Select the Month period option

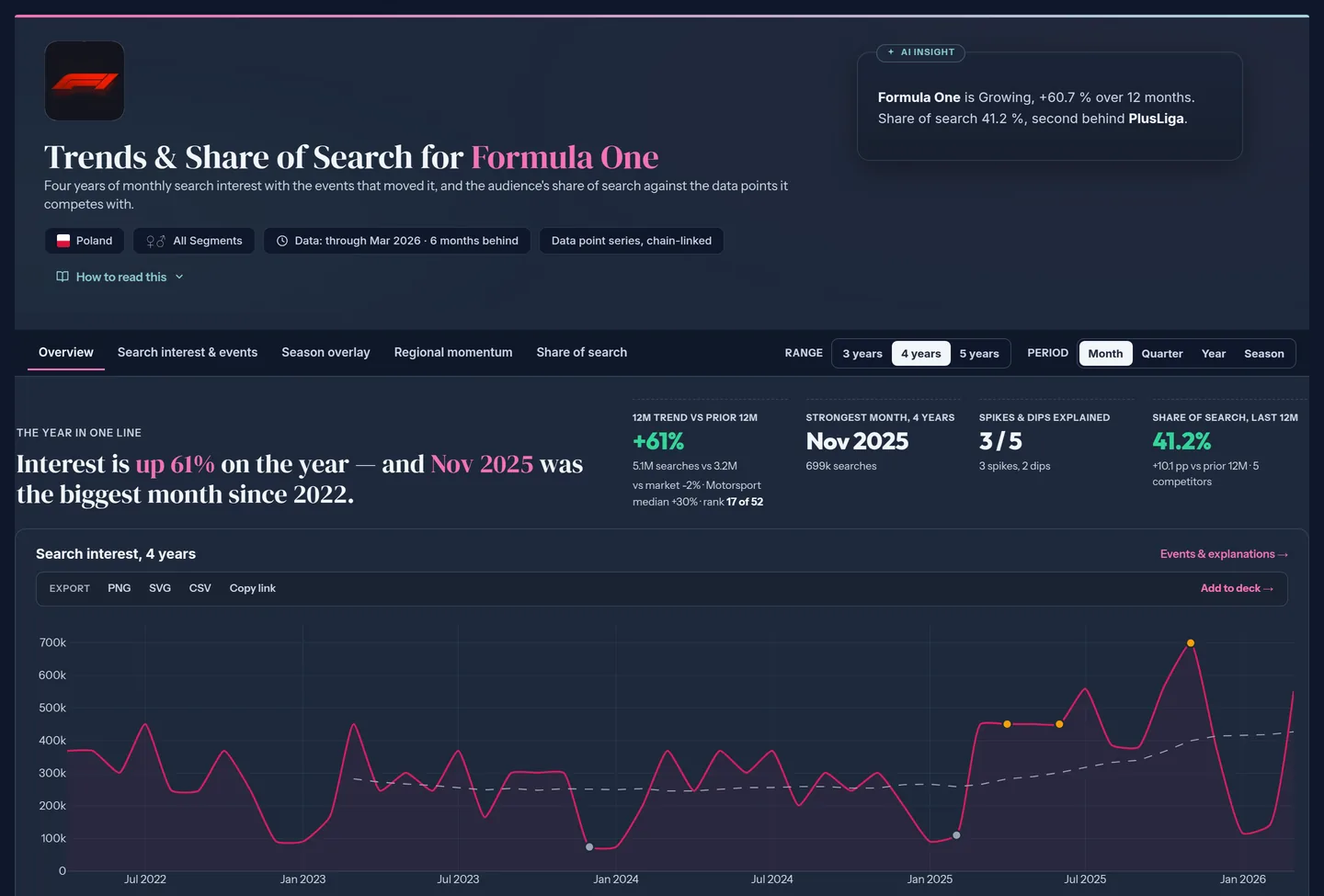(x=1105, y=354)
